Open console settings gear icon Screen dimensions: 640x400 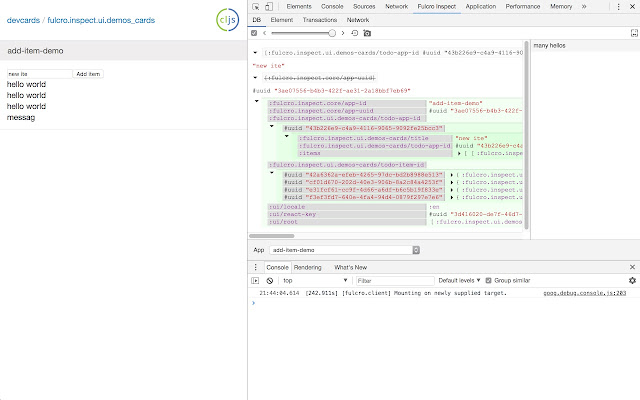point(631,281)
